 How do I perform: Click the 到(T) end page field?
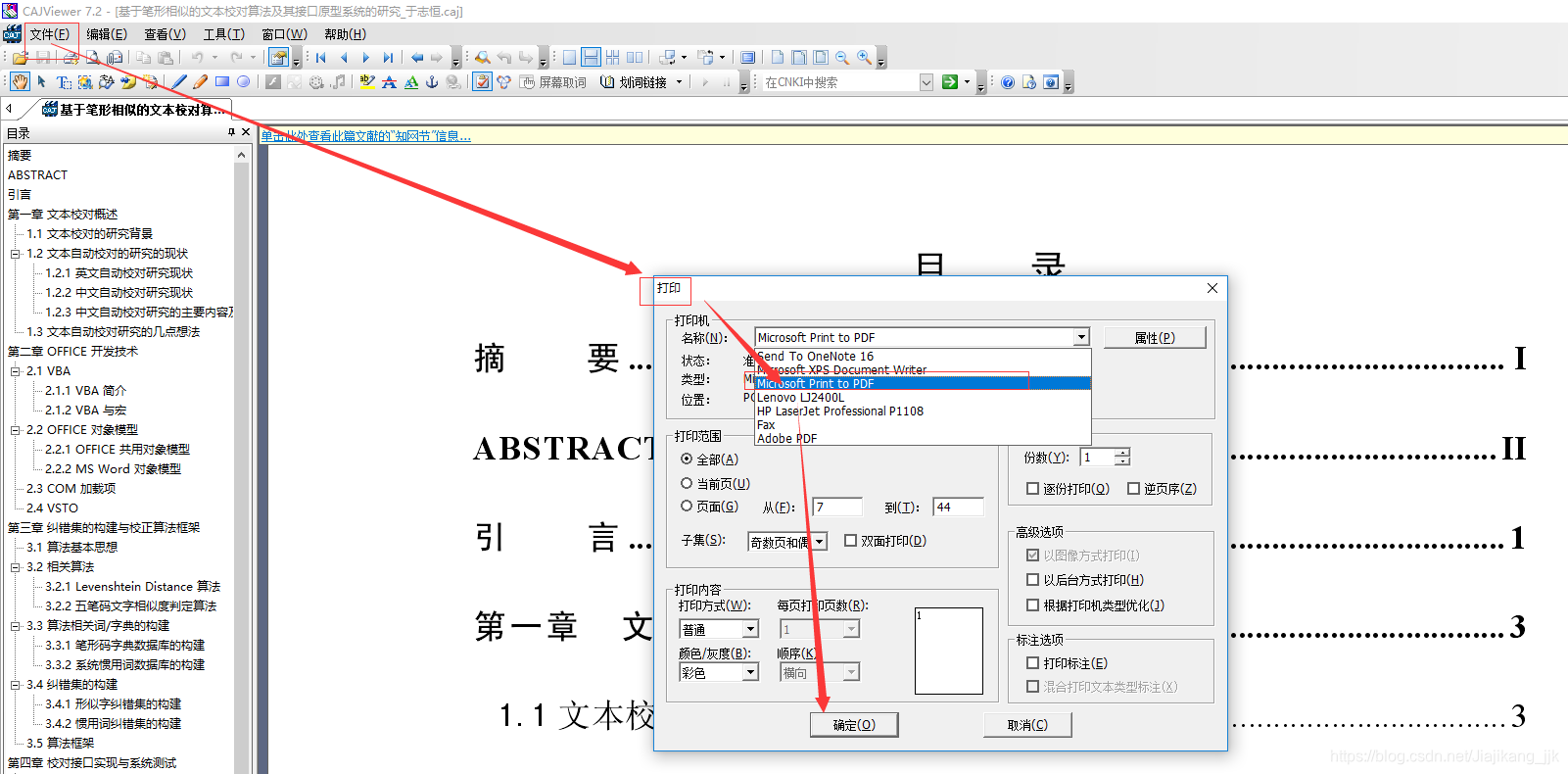958,507
